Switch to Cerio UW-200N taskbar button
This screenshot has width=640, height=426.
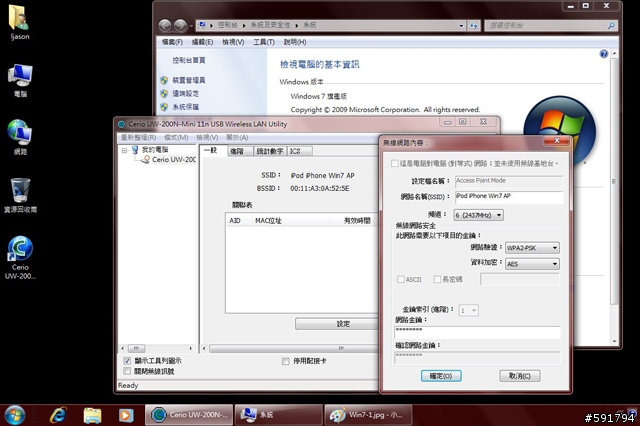(189, 415)
